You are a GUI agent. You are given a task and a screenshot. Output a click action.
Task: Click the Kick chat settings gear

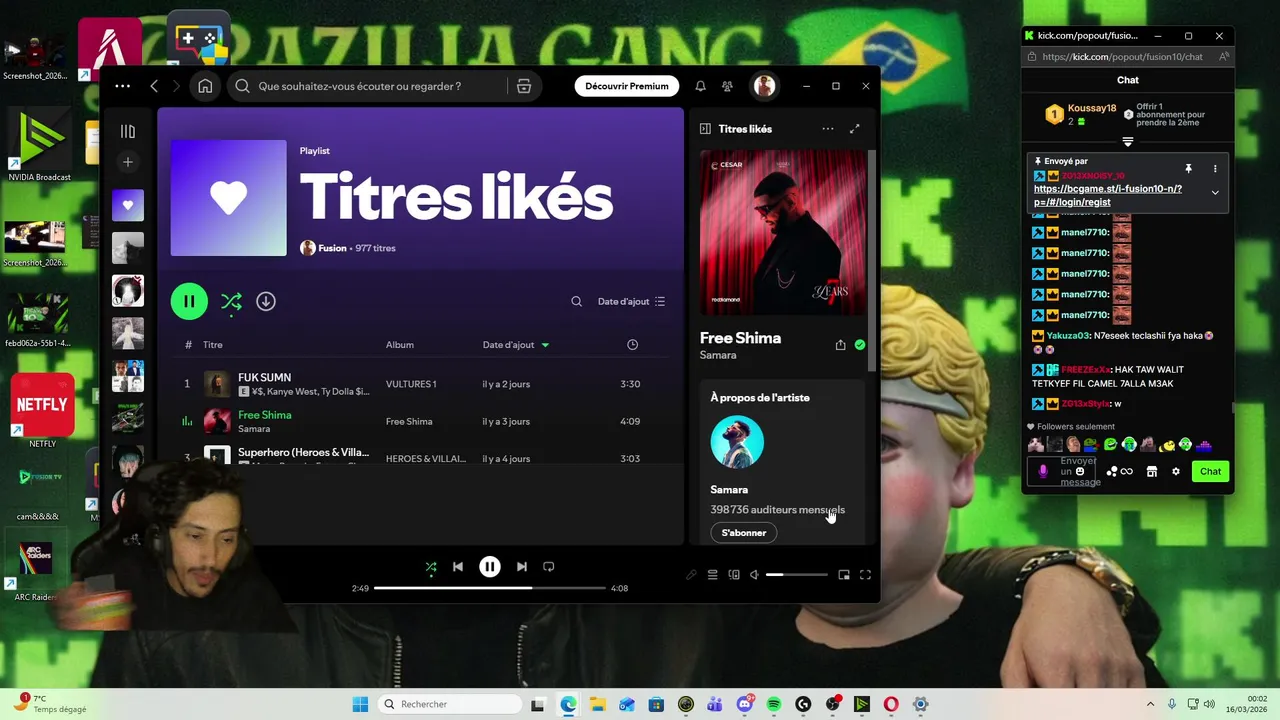[1176, 472]
